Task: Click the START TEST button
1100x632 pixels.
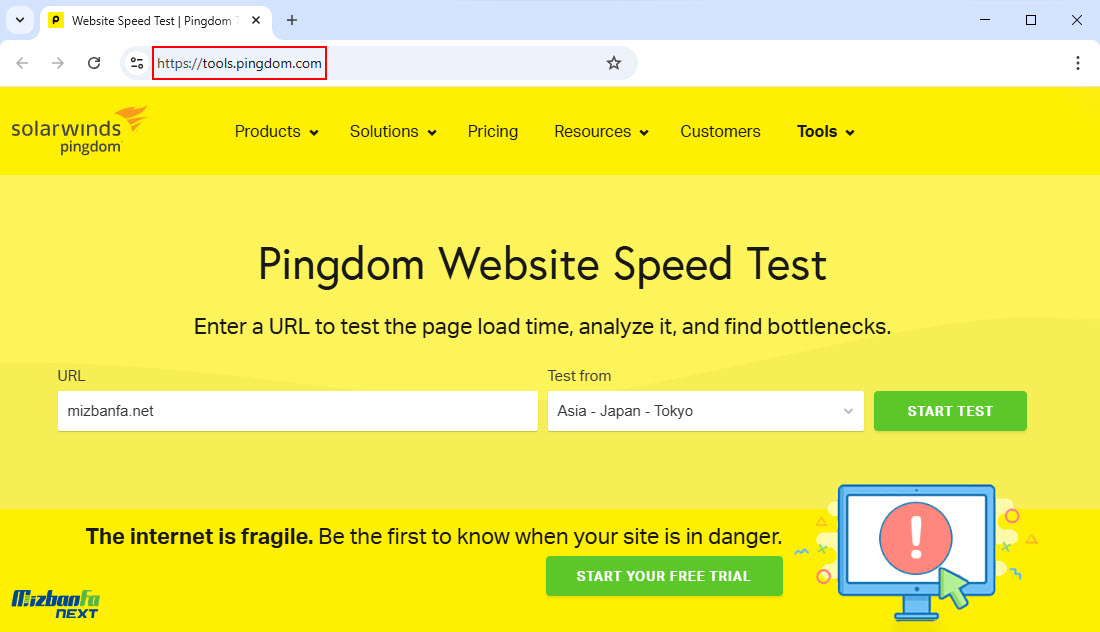Action: [950, 411]
